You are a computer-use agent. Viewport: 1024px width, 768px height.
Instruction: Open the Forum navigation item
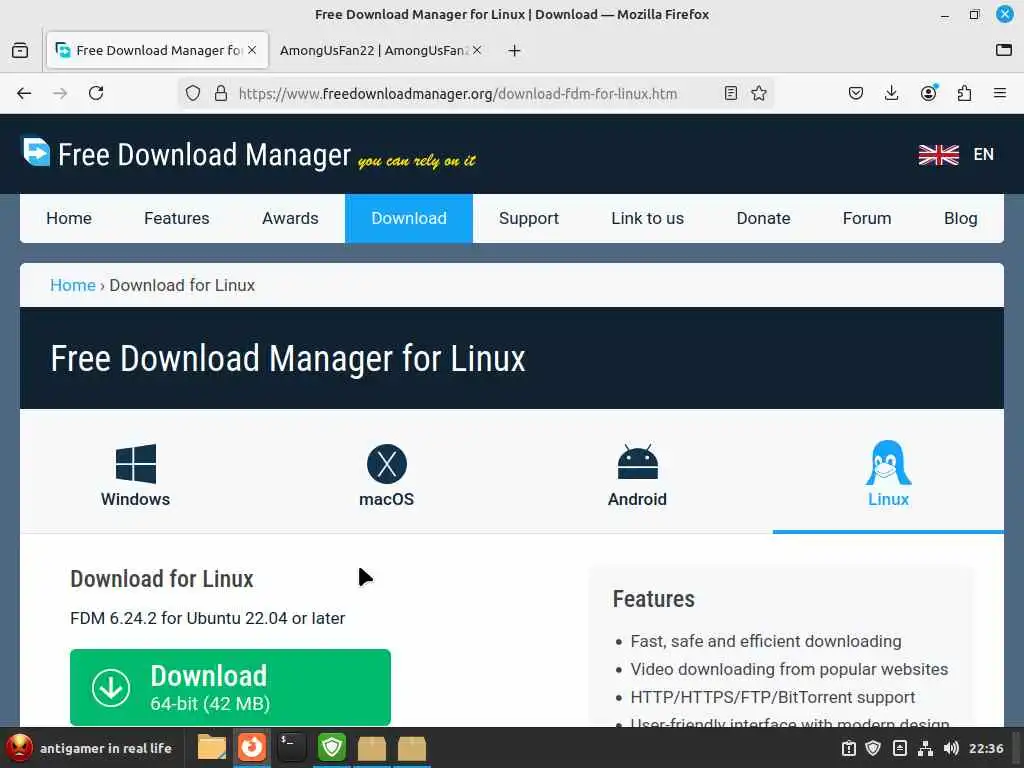tap(867, 219)
